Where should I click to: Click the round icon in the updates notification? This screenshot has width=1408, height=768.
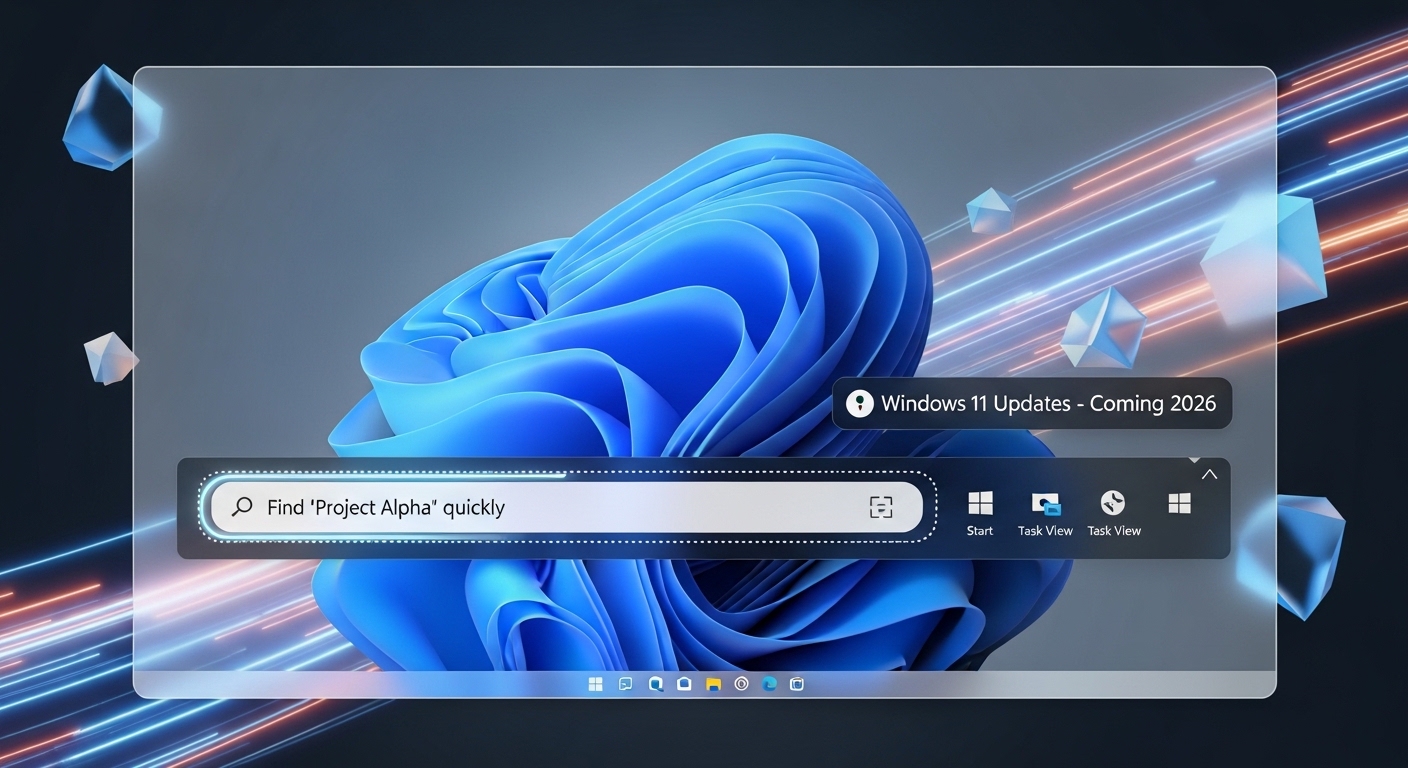click(859, 404)
